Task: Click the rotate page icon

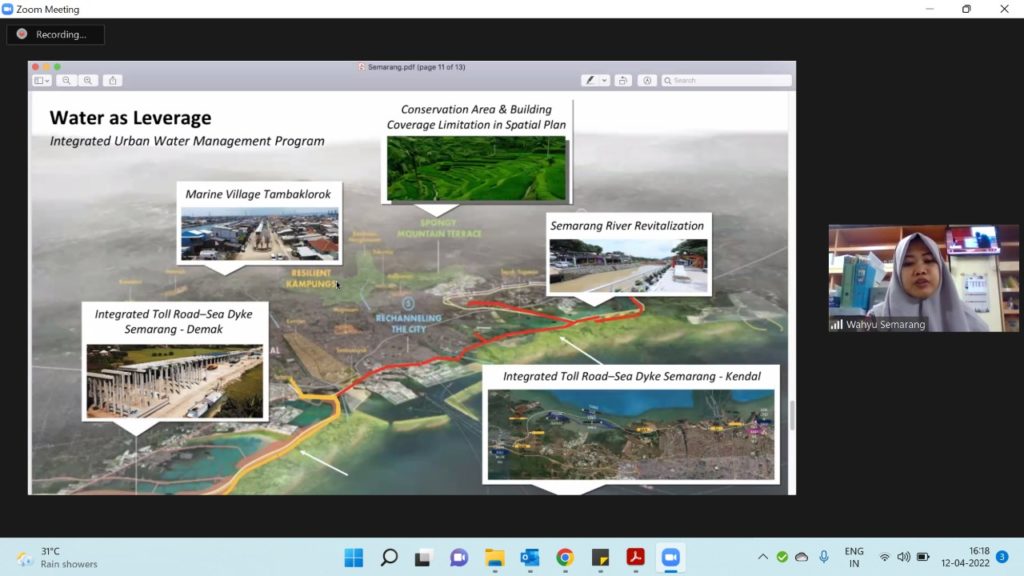Action: [623, 80]
